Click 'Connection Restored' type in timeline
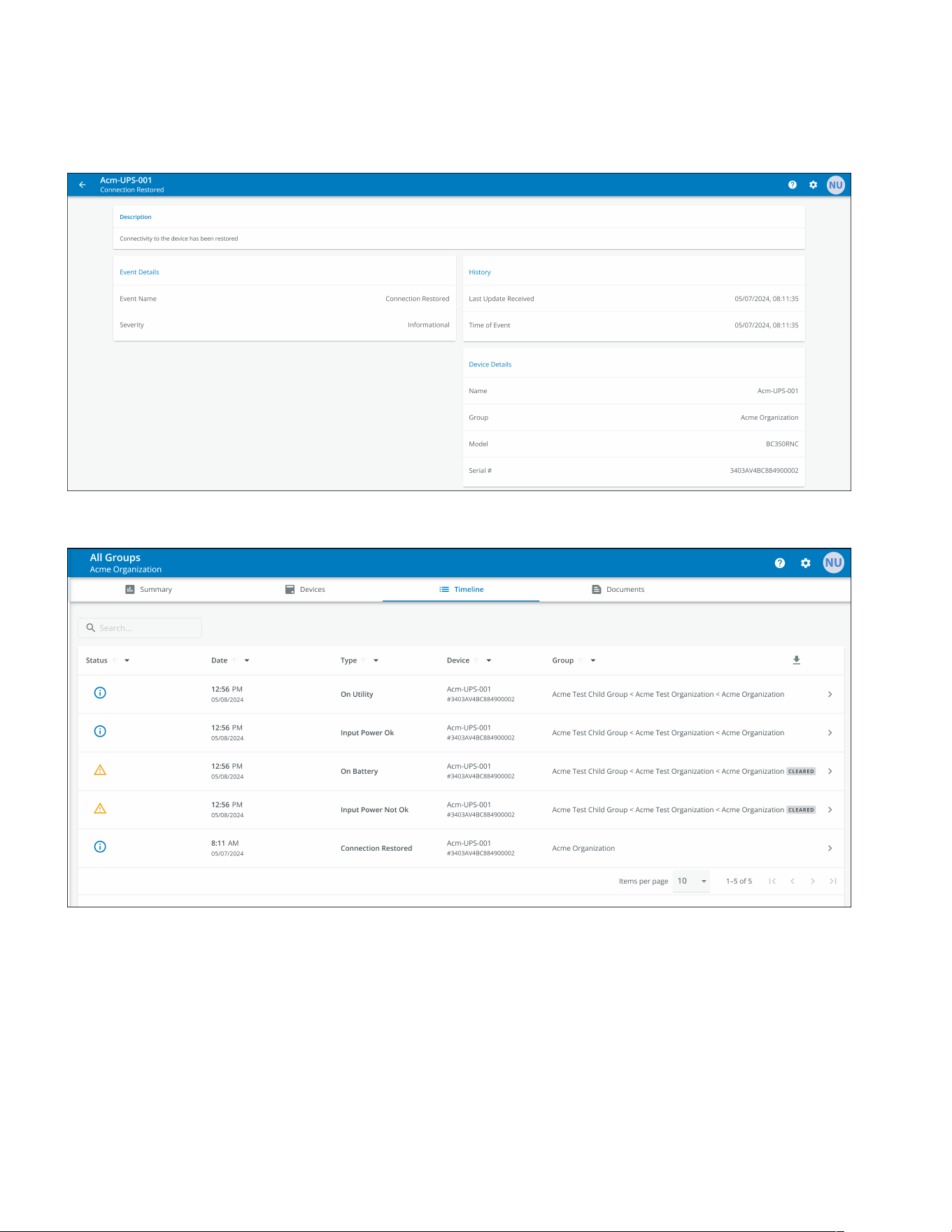 pos(376,848)
